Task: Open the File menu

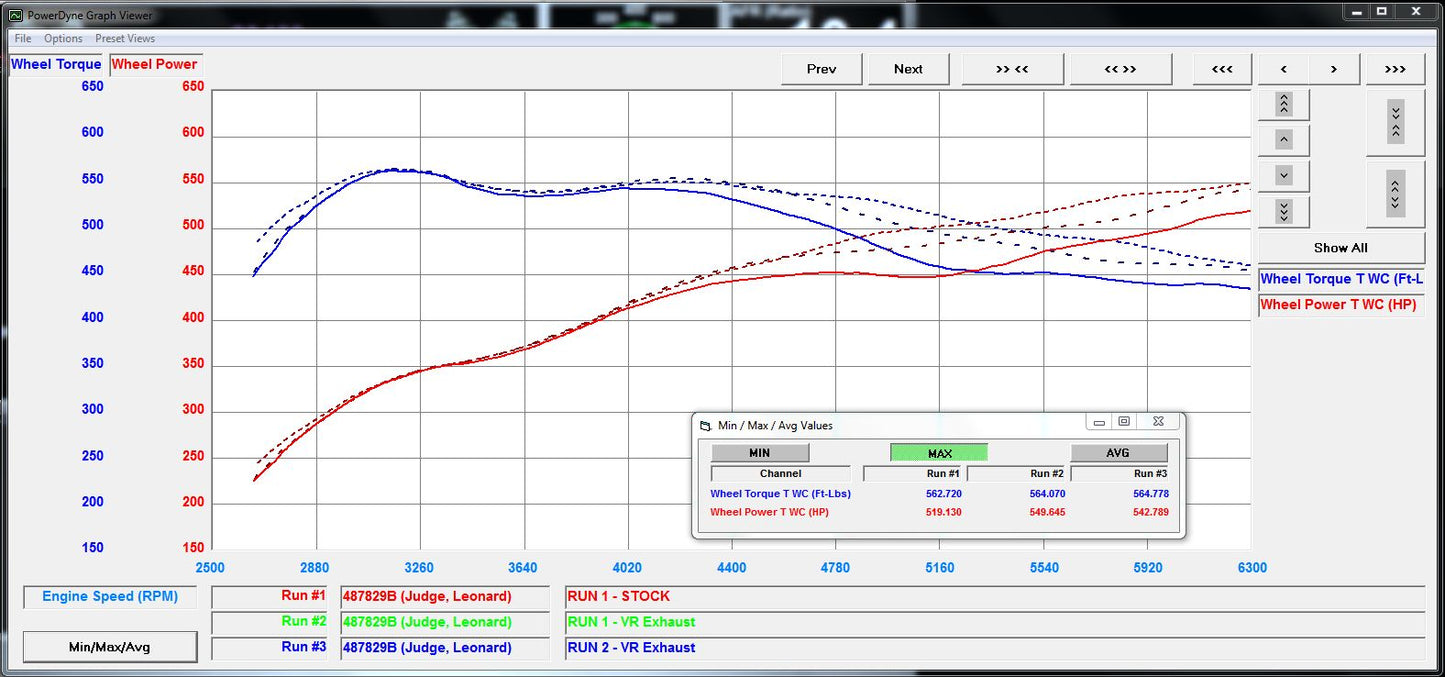Action: [21, 38]
